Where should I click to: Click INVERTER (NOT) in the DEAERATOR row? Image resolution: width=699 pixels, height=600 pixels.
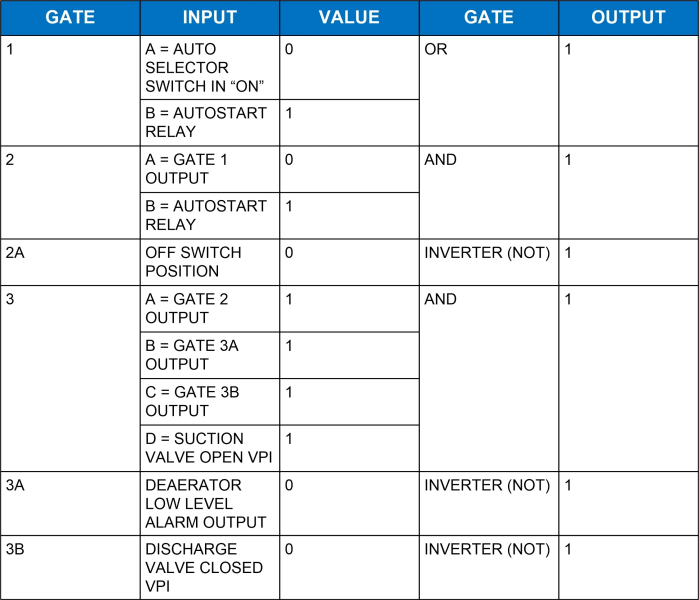(x=487, y=485)
